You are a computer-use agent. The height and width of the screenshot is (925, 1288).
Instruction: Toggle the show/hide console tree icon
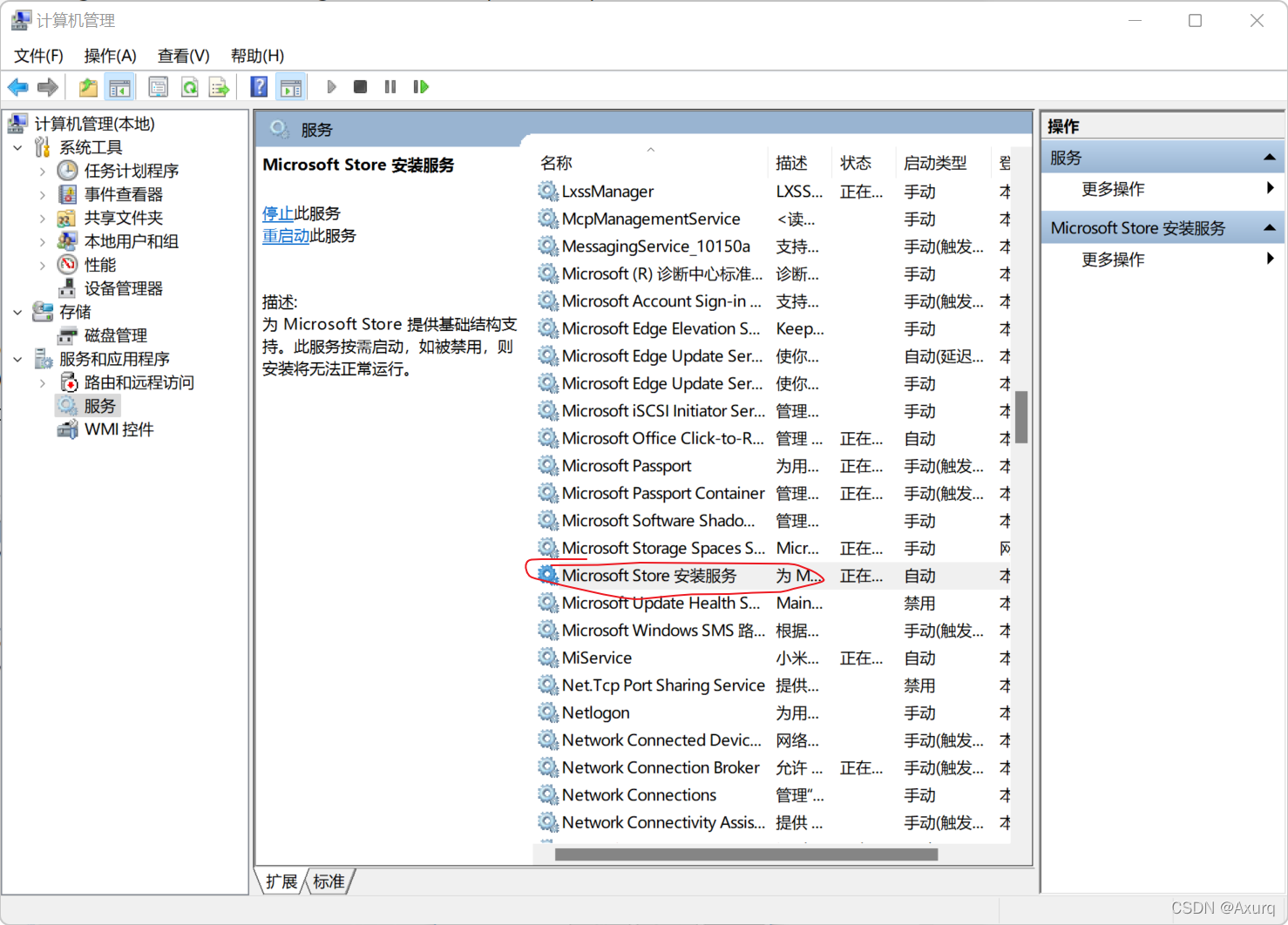pos(119,87)
